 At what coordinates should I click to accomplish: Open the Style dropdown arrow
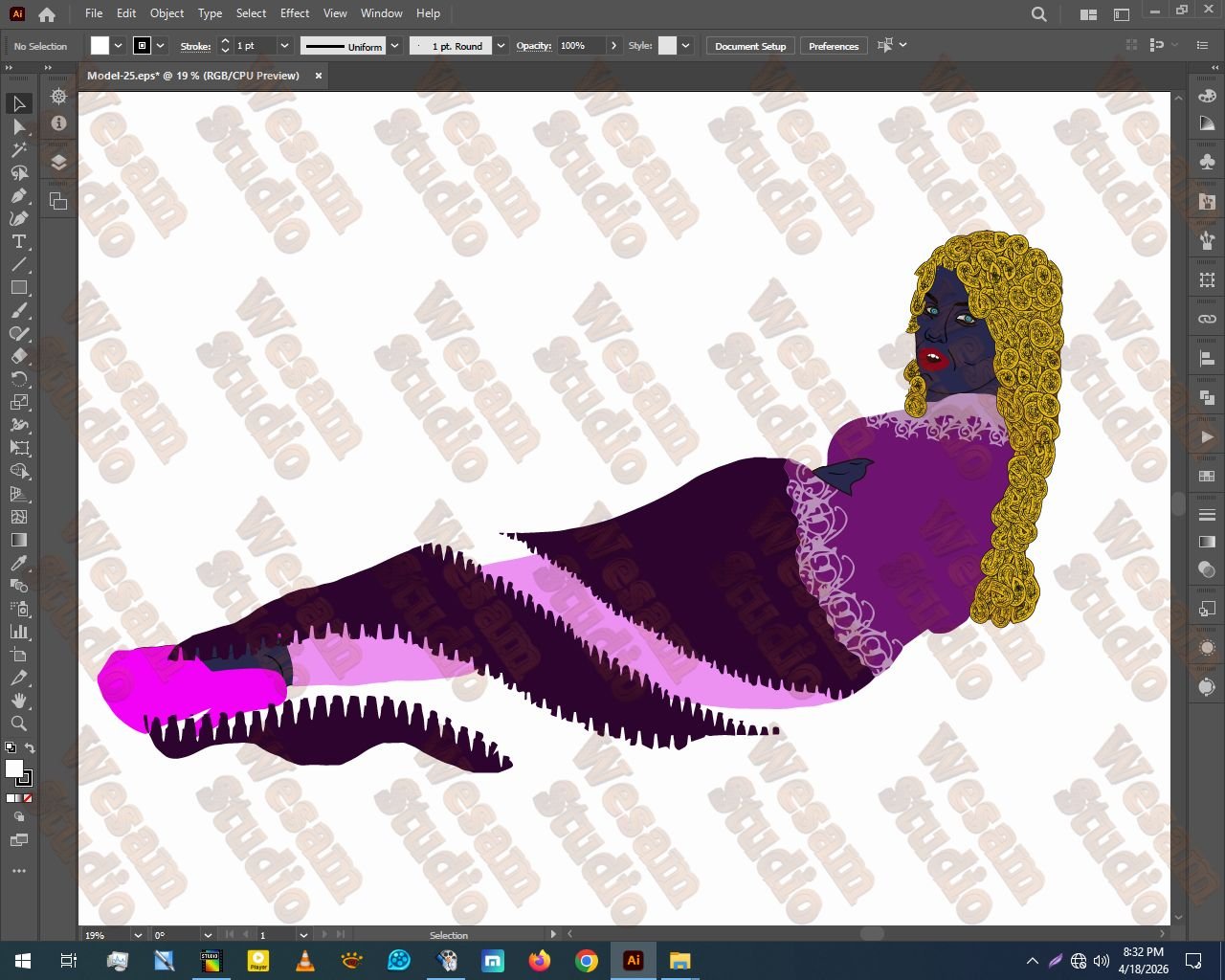point(685,46)
